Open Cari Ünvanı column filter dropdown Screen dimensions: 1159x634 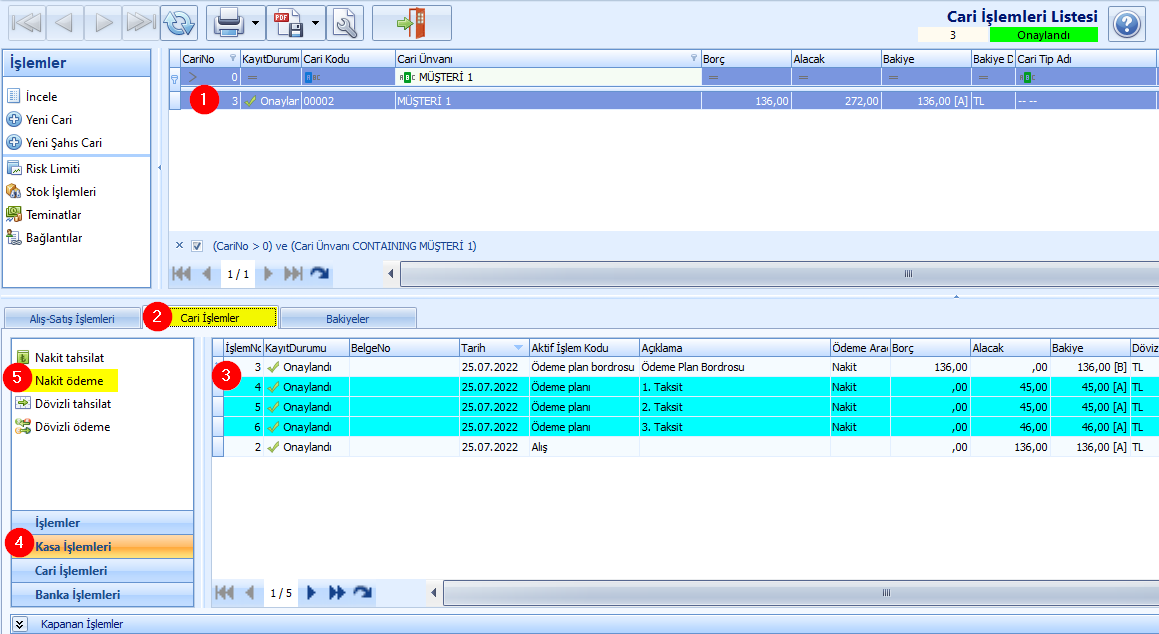tap(693, 58)
